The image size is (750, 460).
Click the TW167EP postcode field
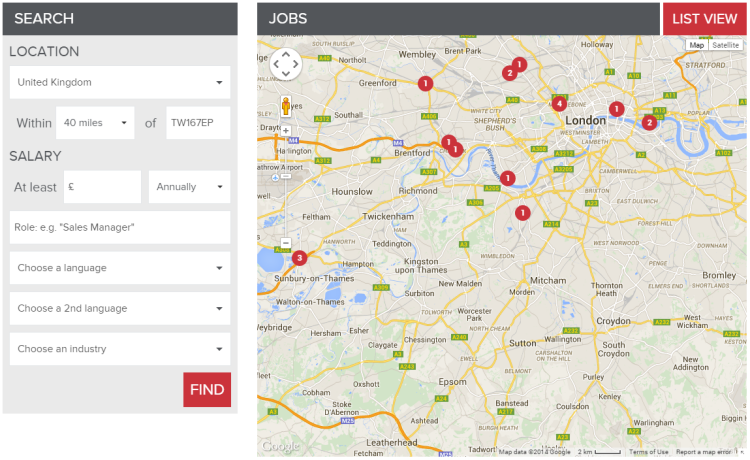tap(198, 123)
